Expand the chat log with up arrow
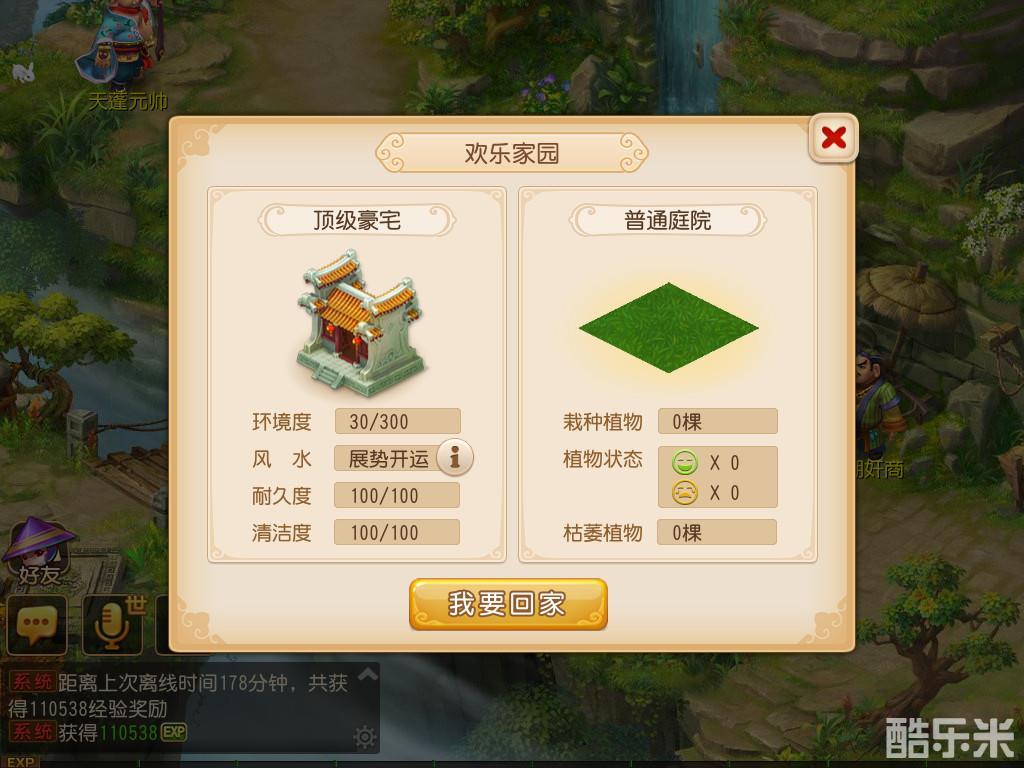 point(368,674)
